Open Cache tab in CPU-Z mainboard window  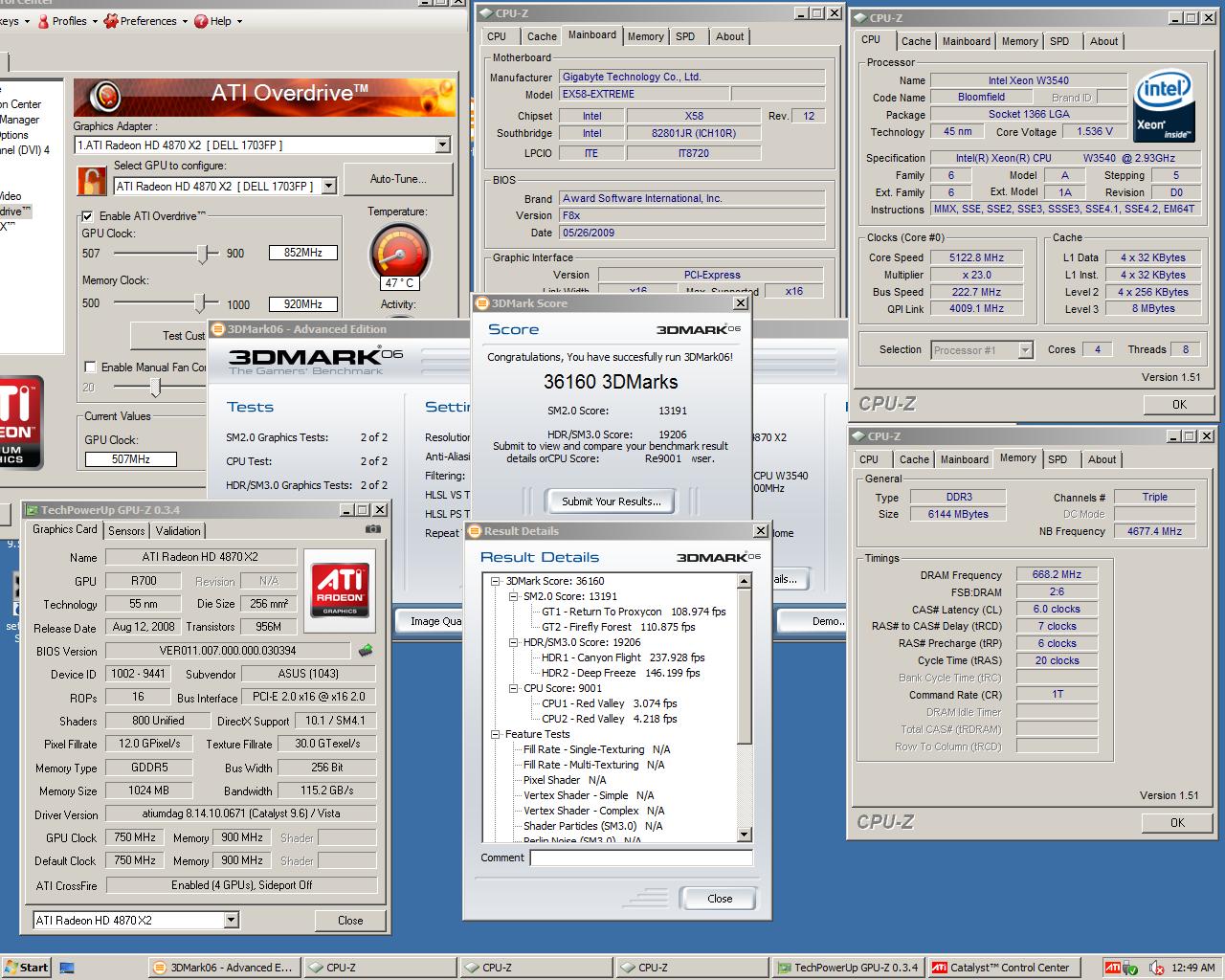542,36
